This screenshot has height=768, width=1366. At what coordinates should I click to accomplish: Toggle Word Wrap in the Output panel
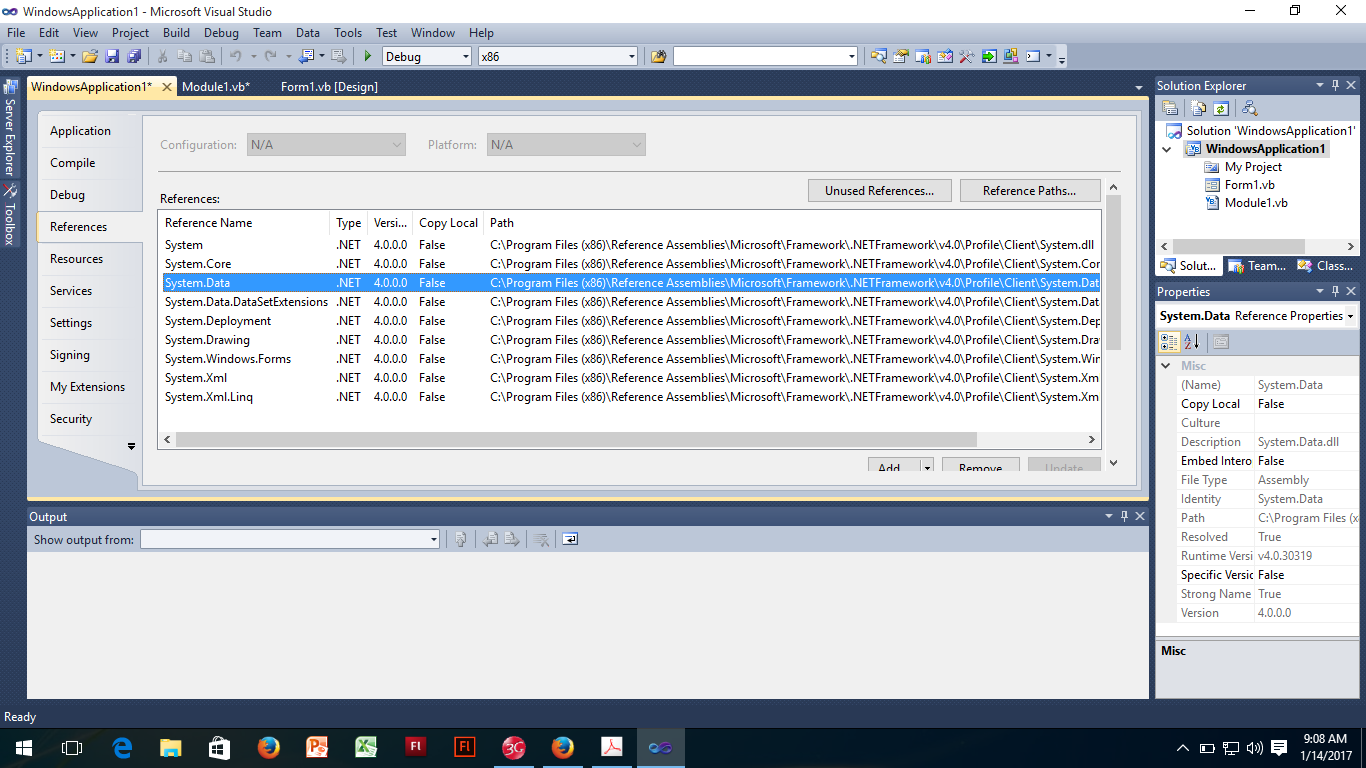(x=569, y=539)
